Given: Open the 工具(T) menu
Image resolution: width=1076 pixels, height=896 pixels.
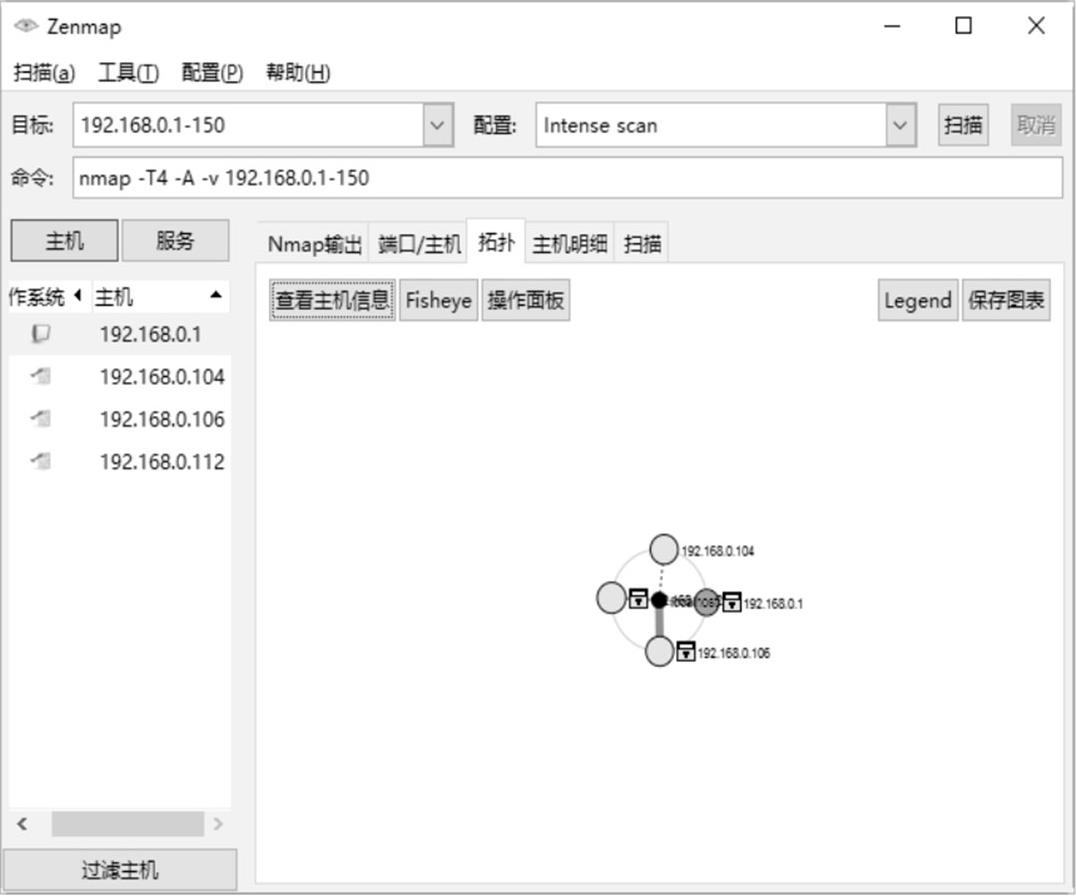Looking at the screenshot, I should [128, 72].
